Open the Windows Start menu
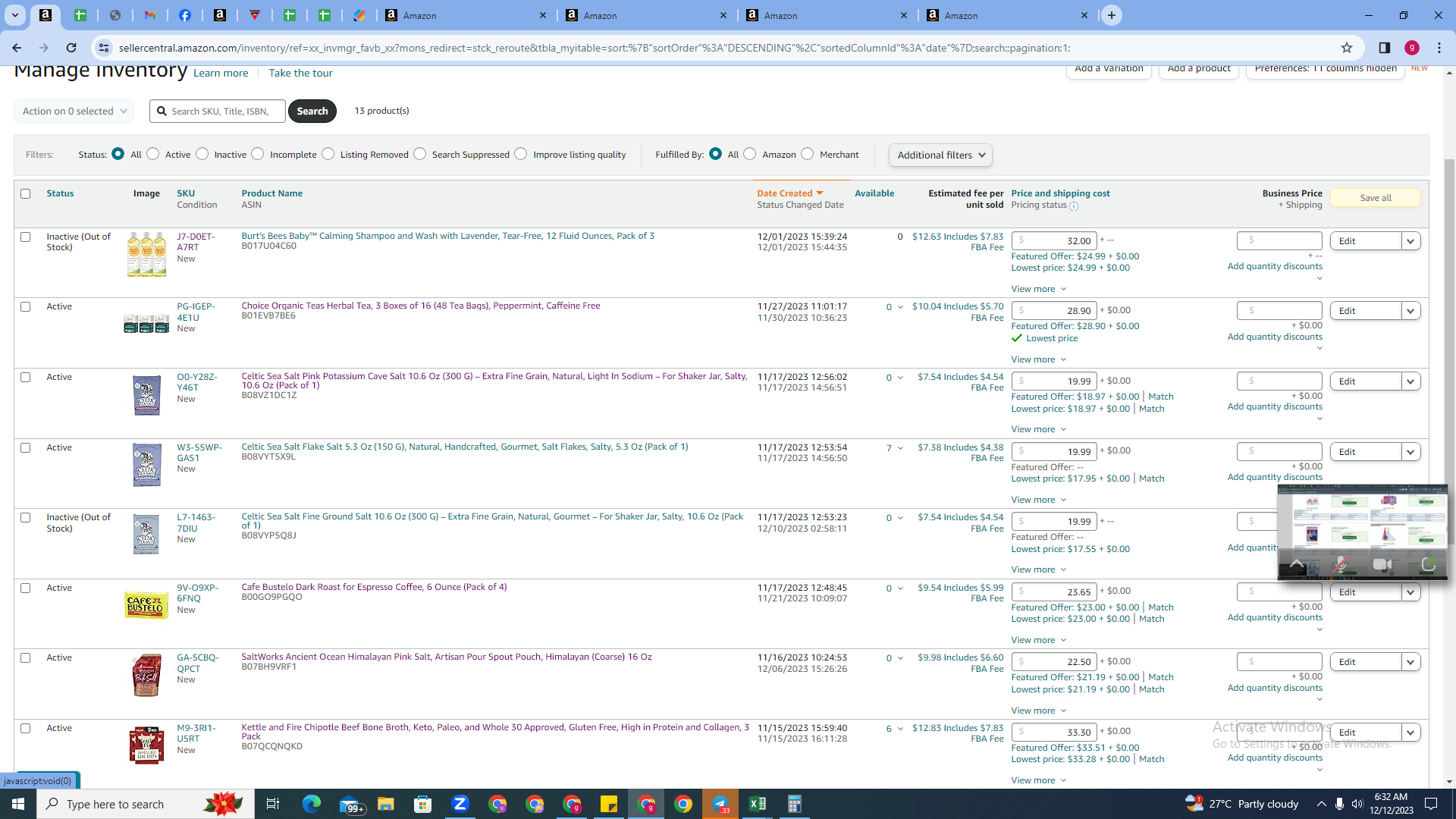1456x819 pixels. 18,804
